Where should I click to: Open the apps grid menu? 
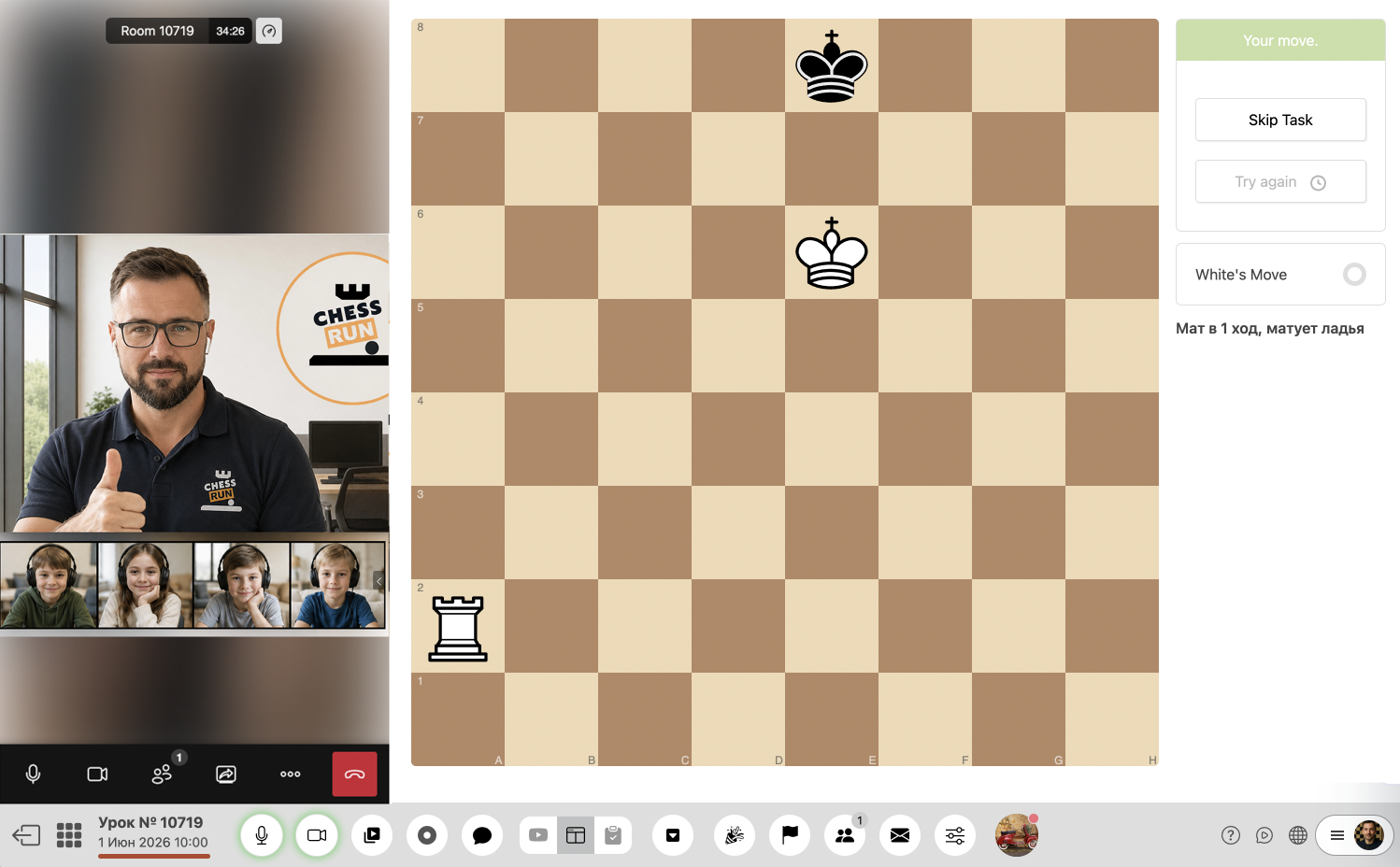(69, 834)
